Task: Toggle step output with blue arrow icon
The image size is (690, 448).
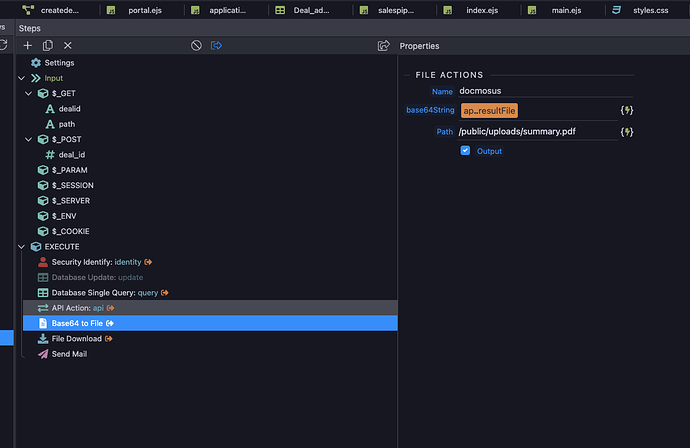Action: pyautogui.click(x=216, y=45)
